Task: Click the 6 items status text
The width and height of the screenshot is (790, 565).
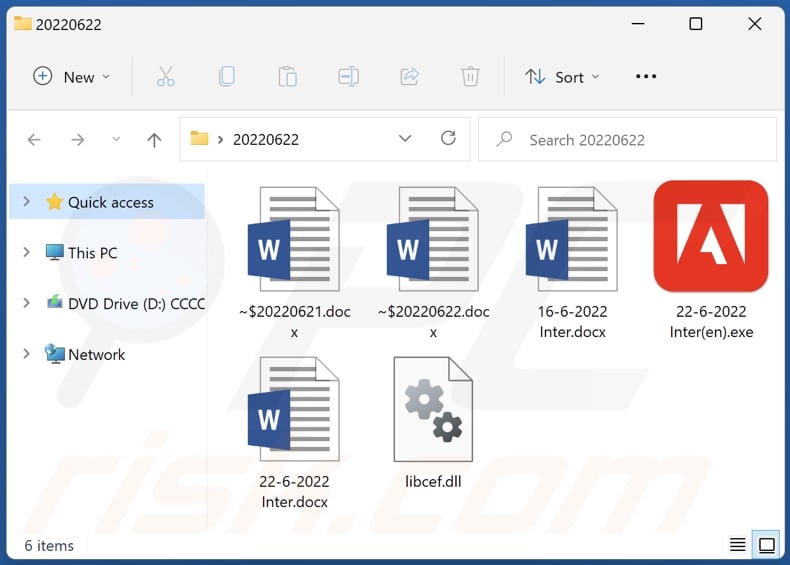Action: click(x=49, y=545)
